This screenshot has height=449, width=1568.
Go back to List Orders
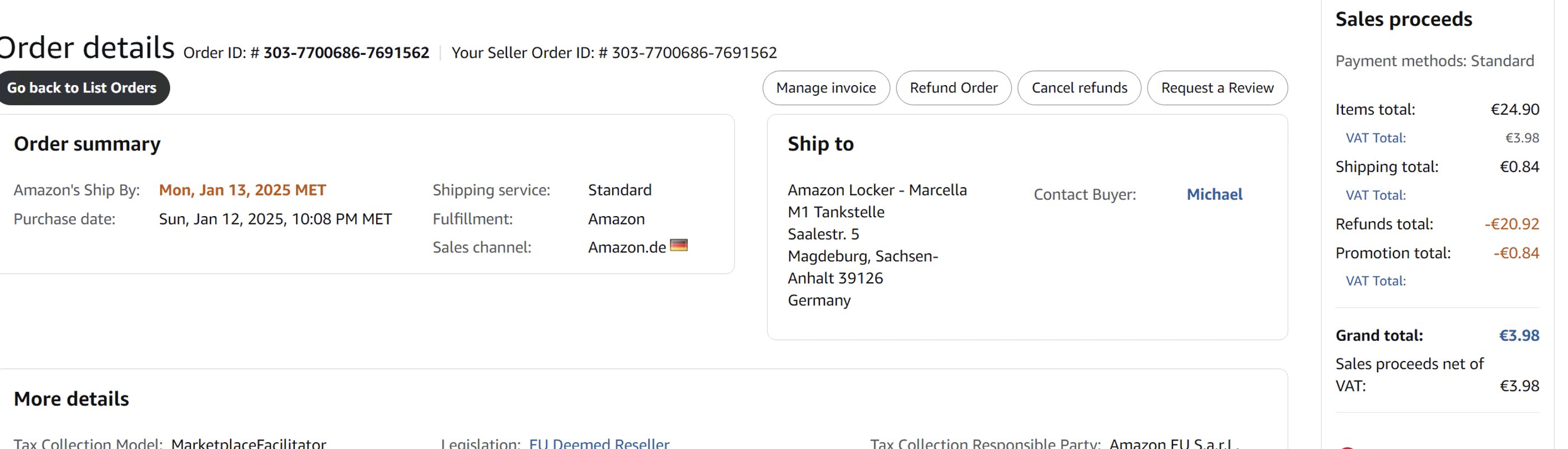pyautogui.click(x=82, y=88)
